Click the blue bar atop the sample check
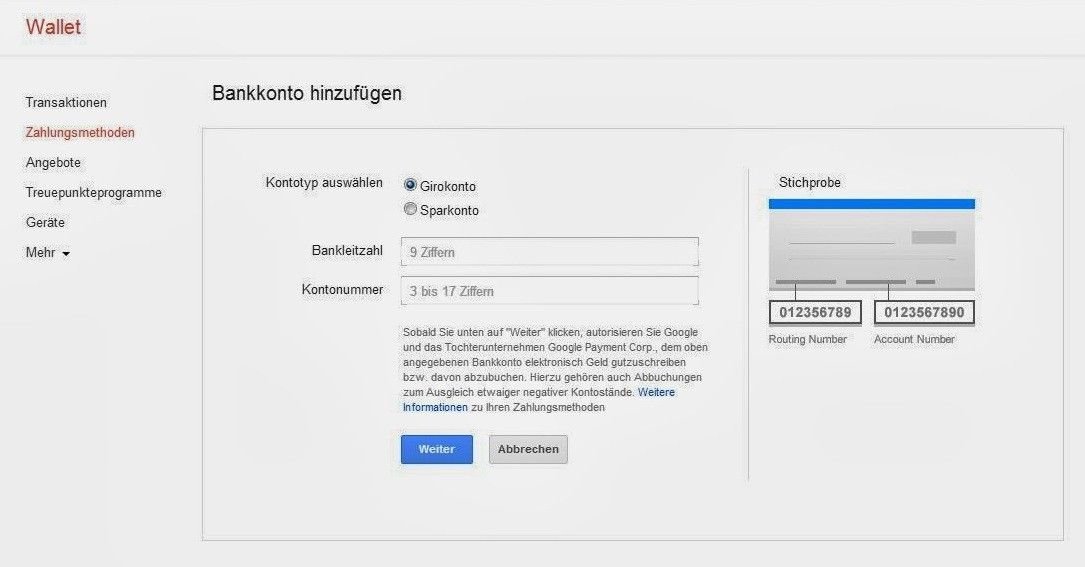 tap(872, 204)
